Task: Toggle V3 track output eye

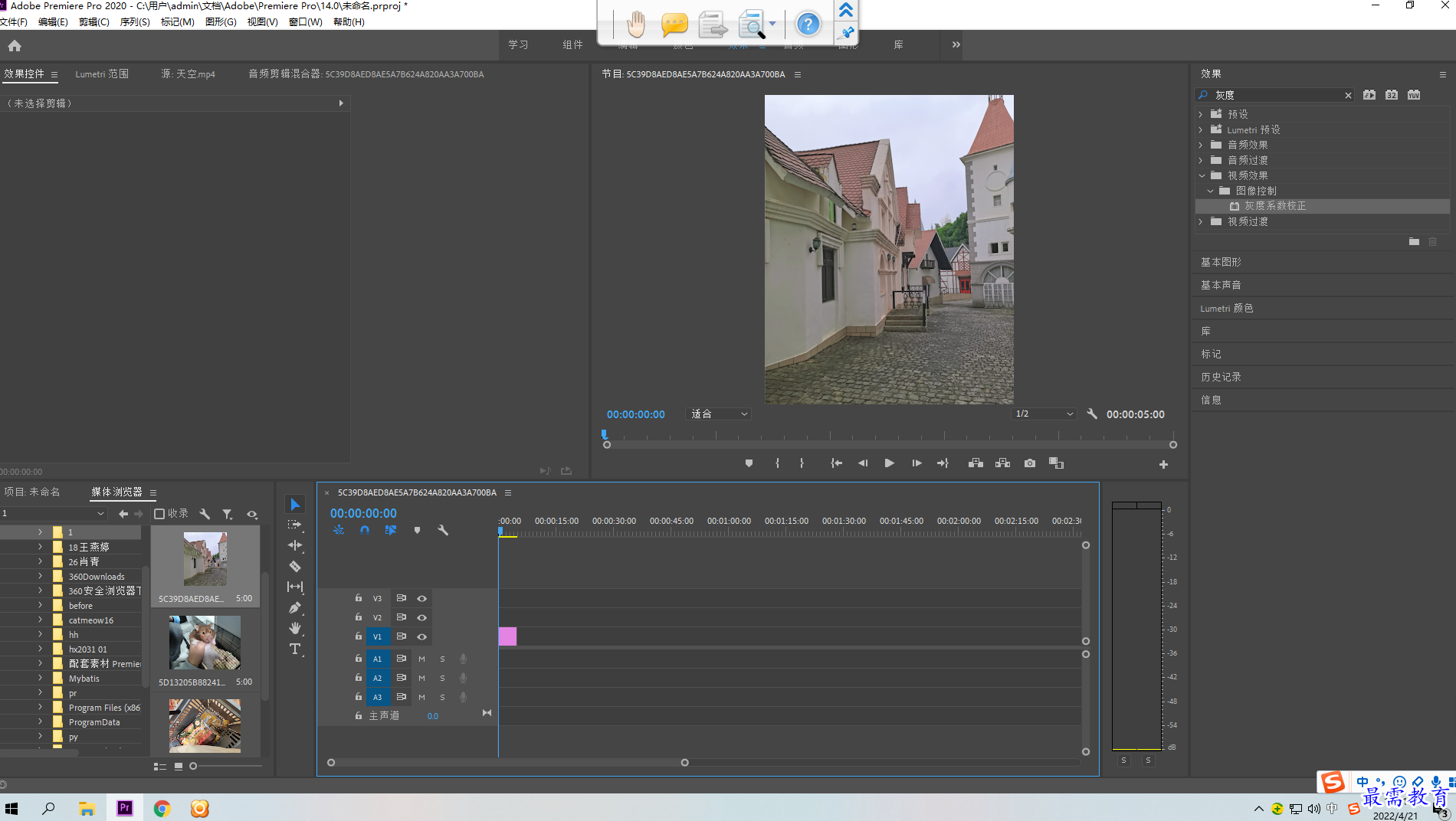Action: [x=421, y=598]
